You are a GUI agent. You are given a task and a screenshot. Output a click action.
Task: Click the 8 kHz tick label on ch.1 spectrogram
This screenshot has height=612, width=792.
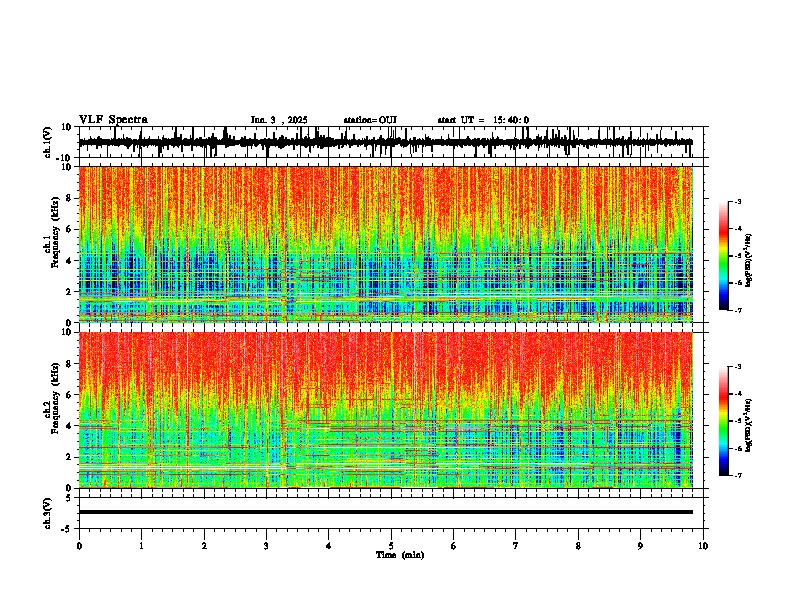pyautogui.click(x=70, y=198)
